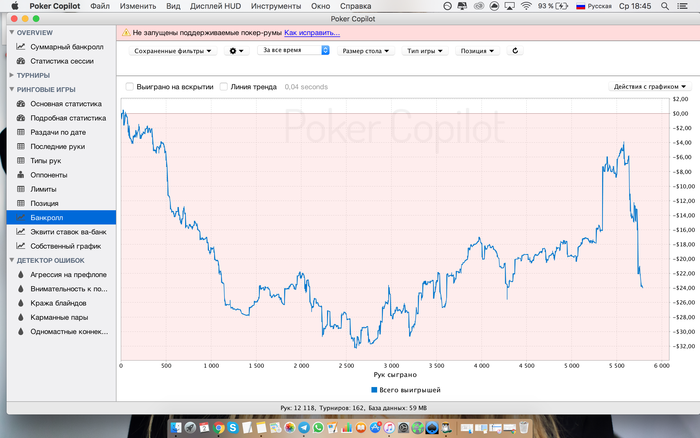Collapse the OVERVIEW section
This screenshot has height=438, width=700.
tap(12, 33)
